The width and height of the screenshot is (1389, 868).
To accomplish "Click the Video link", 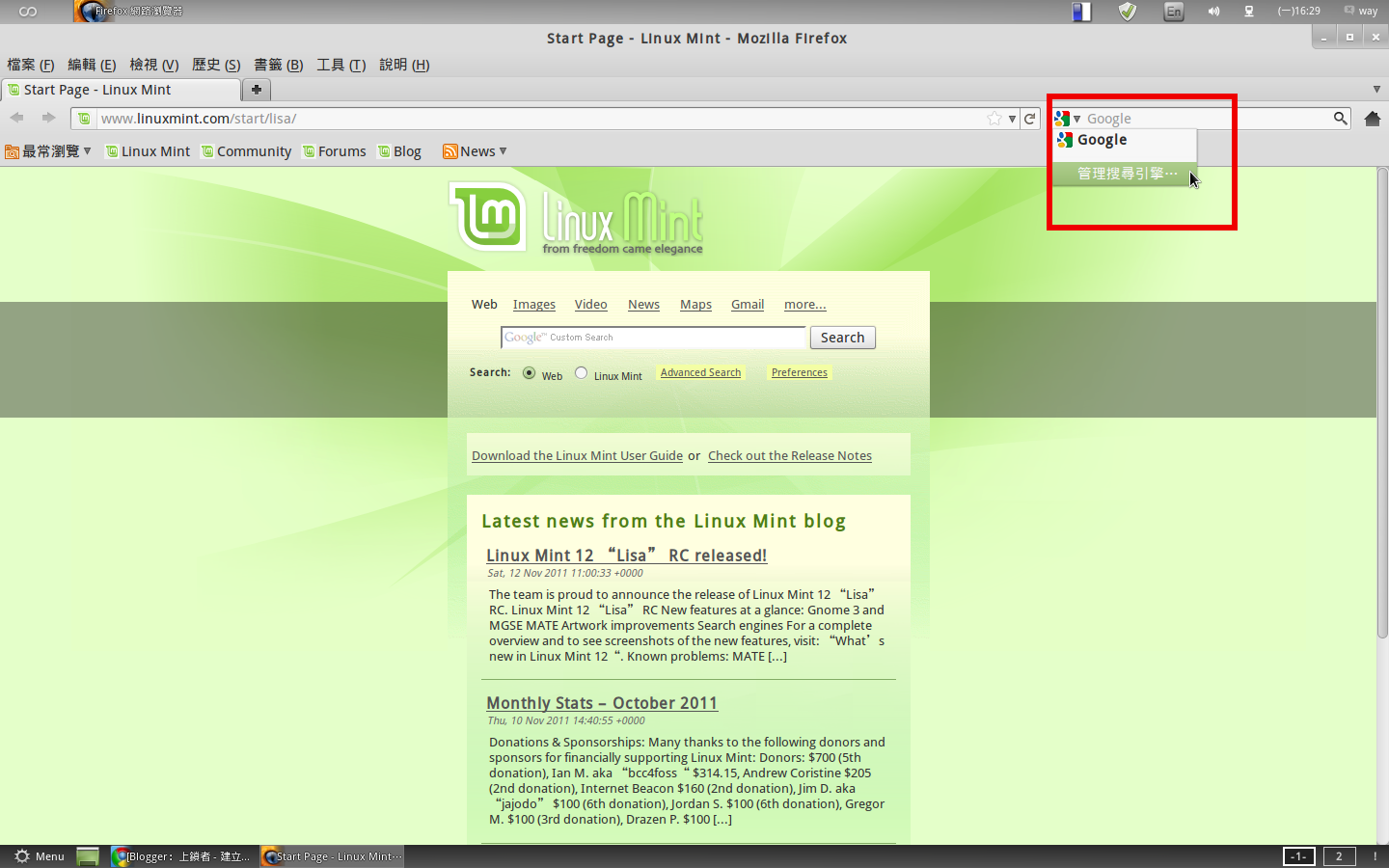I will [x=591, y=304].
